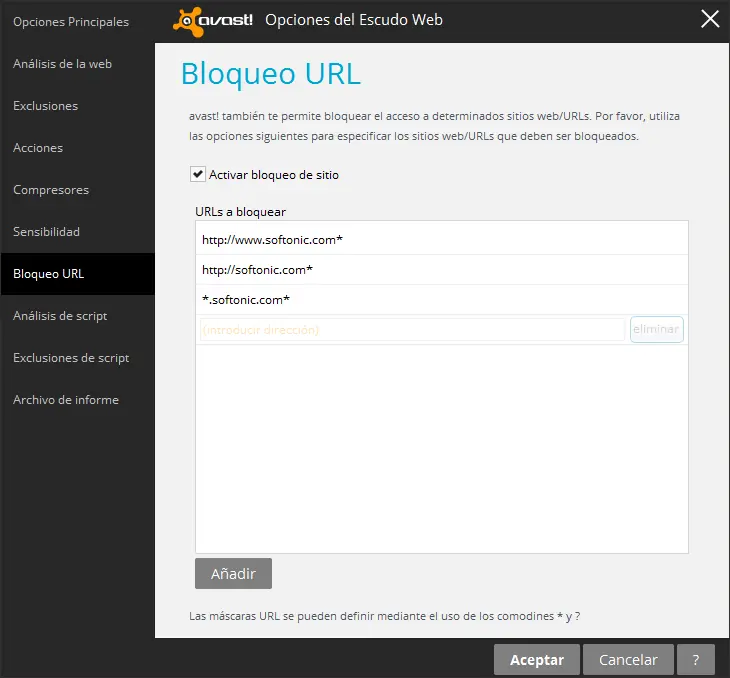Image resolution: width=730 pixels, height=678 pixels.
Task: Open Compresores settings page
Action: pos(51,190)
